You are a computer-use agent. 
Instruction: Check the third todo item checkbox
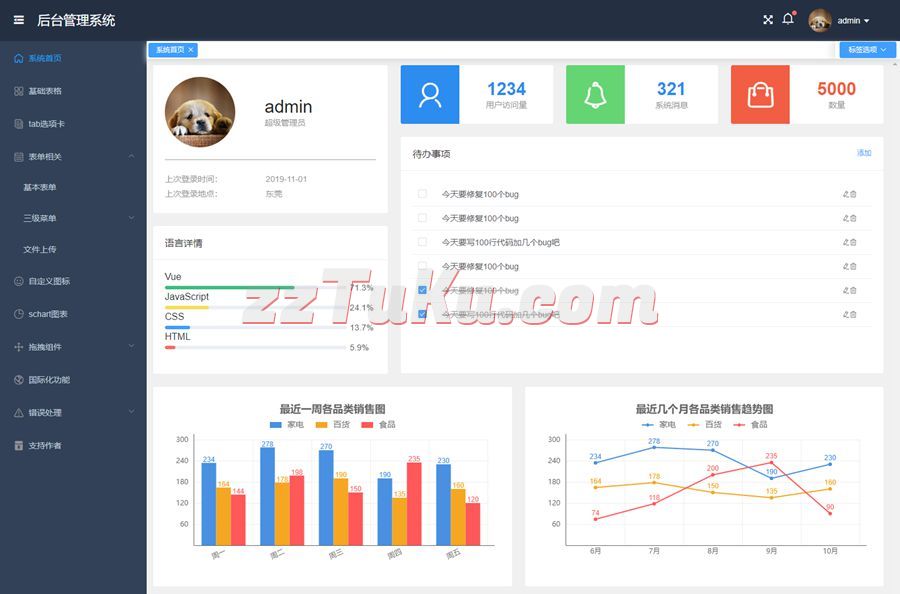422,242
